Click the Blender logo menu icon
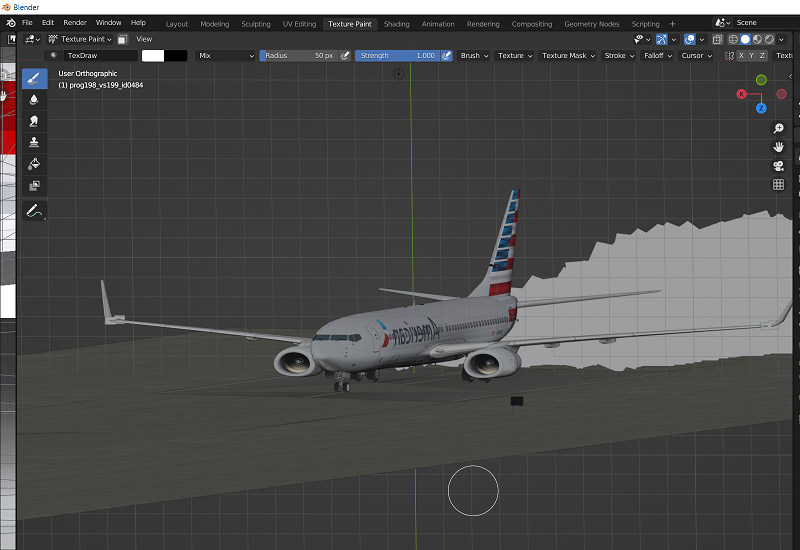 [11, 23]
